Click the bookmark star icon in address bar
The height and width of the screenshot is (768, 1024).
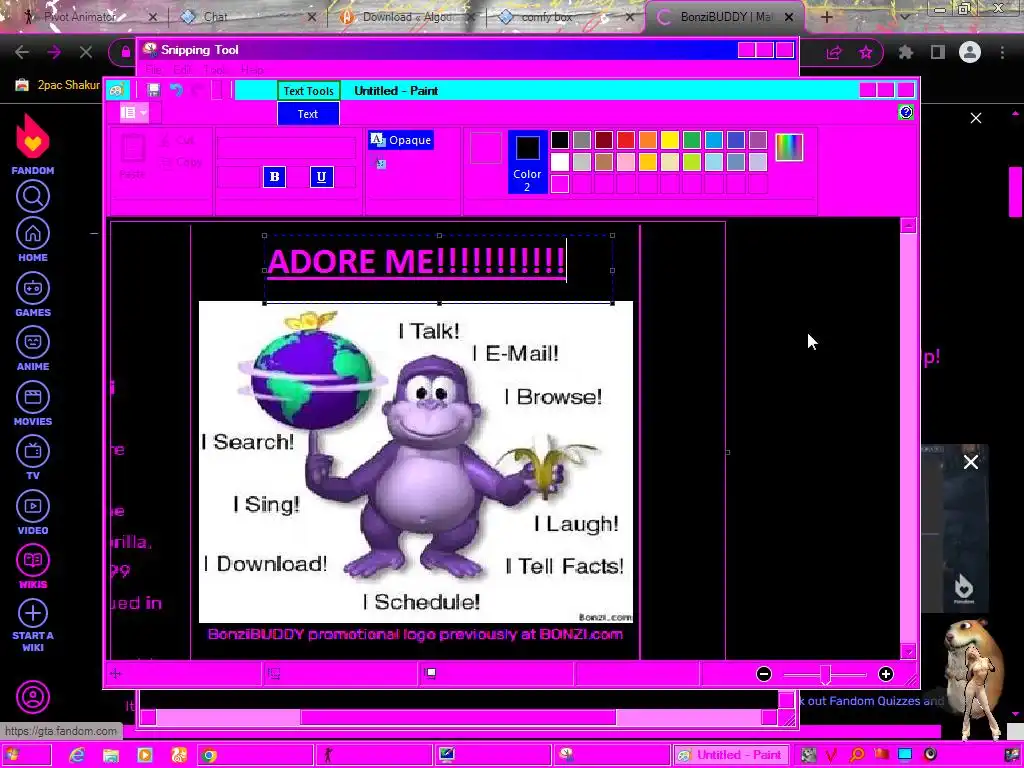866,52
